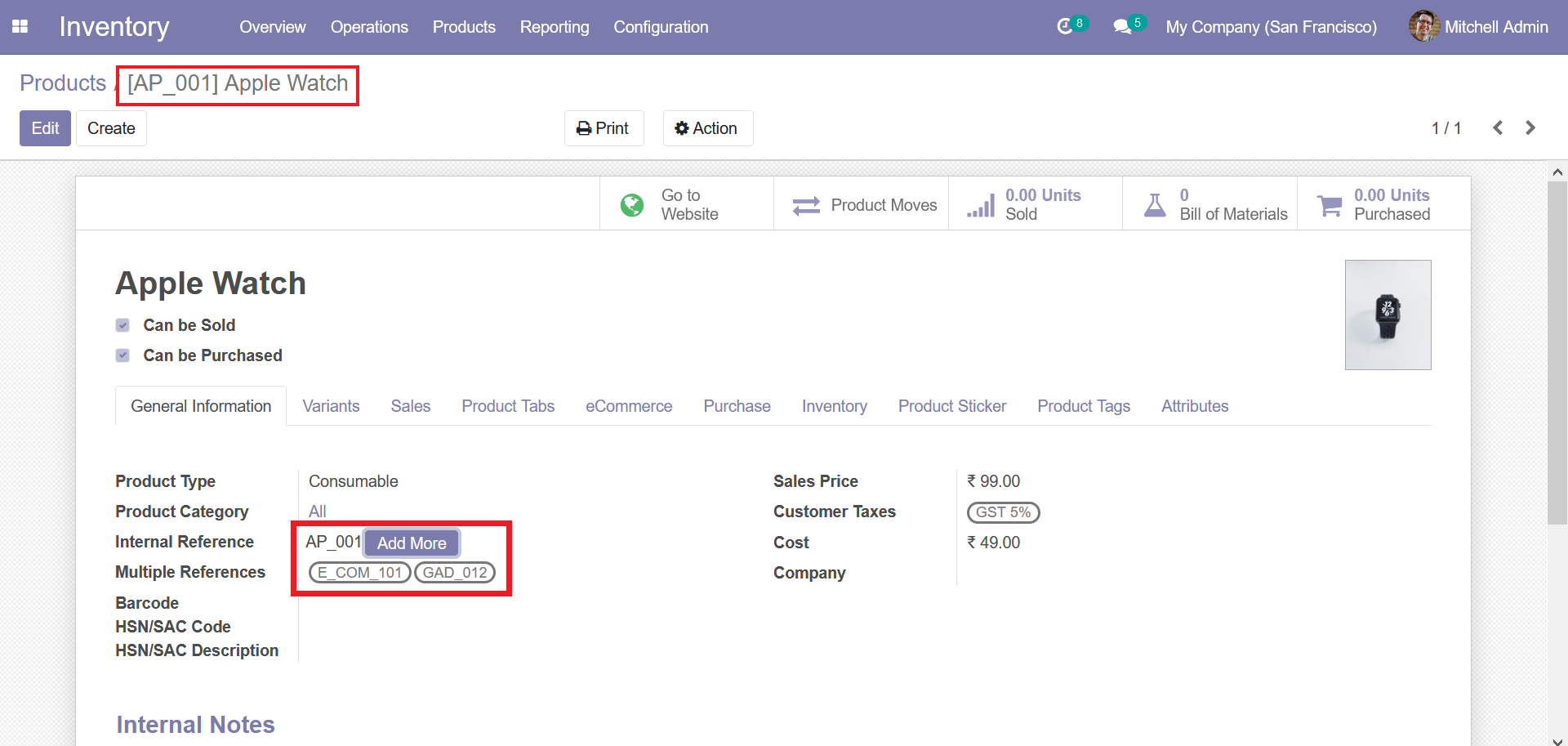Open the activities clock icon

pos(1064,27)
